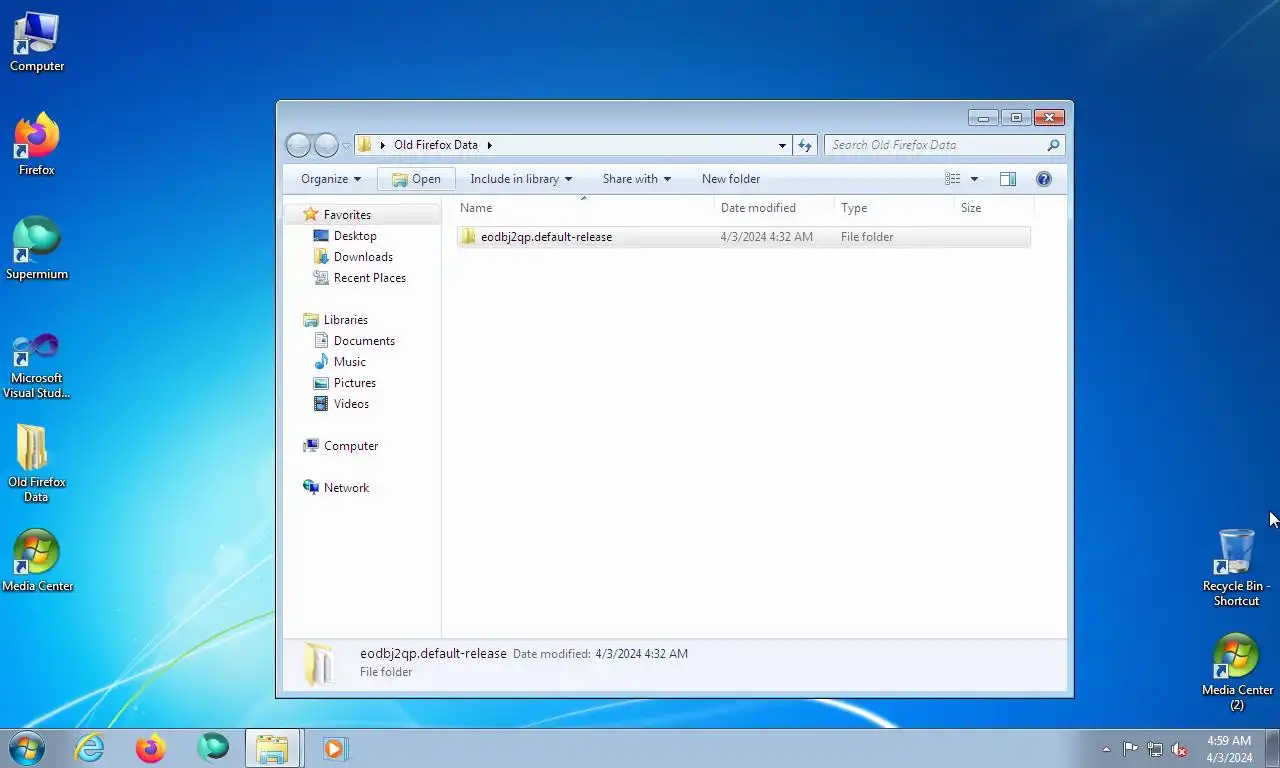Click the search magnifier icon
This screenshot has width=1280, height=768.
coord(1053,145)
